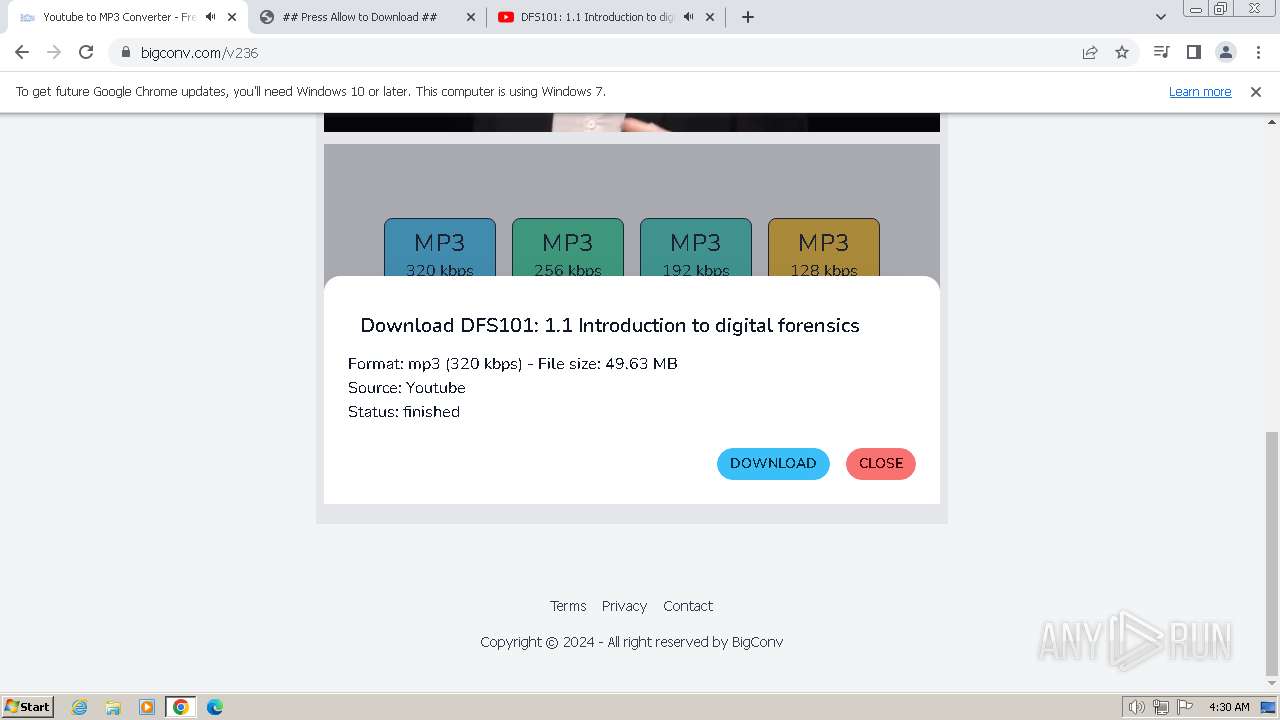Select the copyright text mentioning BigConv
Image resolution: width=1280 pixels, height=720 pixels.
[x=631, y=642]
